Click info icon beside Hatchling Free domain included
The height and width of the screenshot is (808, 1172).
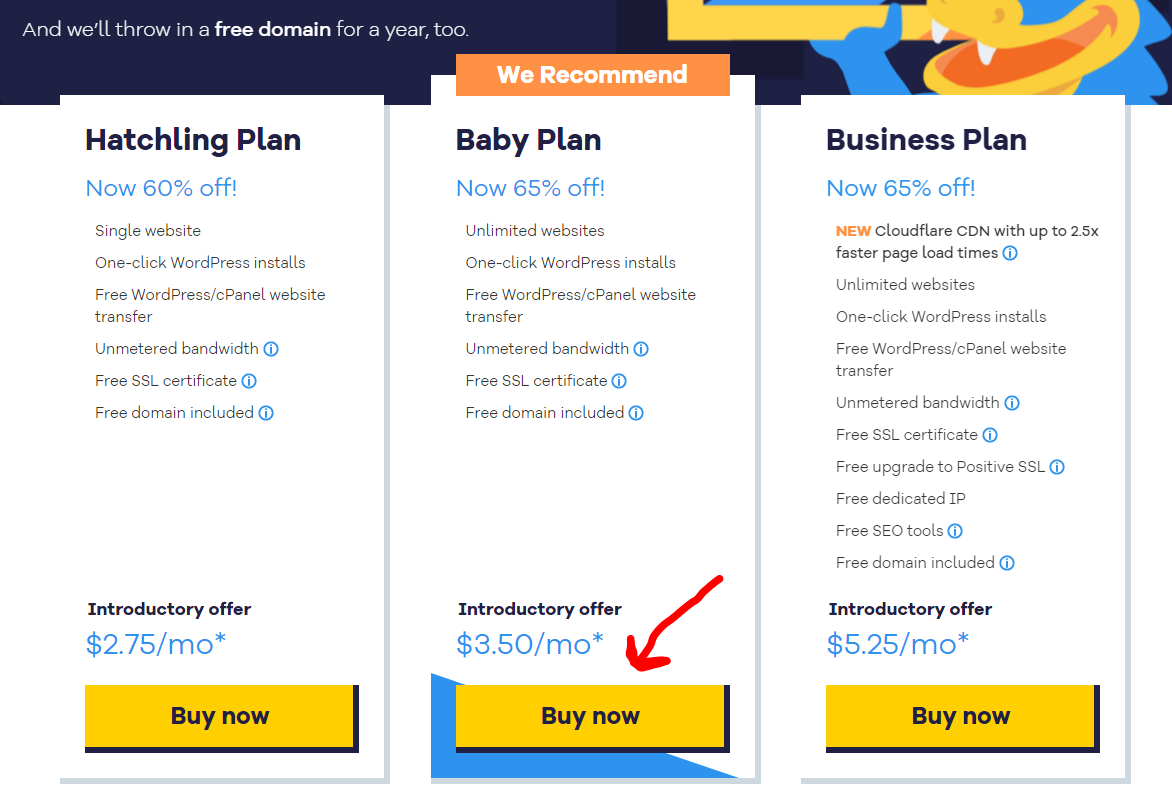[x=266, y=413]
